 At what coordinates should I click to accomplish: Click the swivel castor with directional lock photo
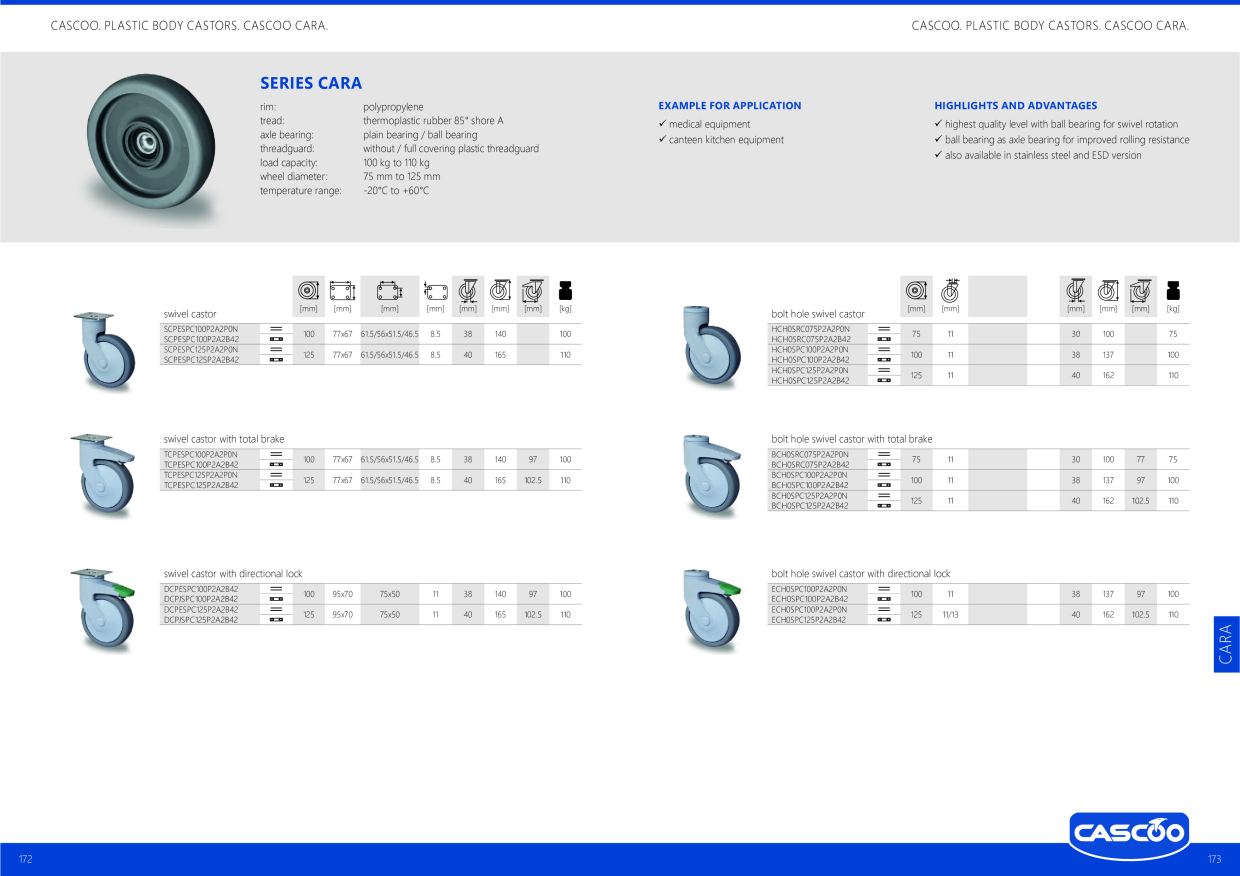point(103,610)
